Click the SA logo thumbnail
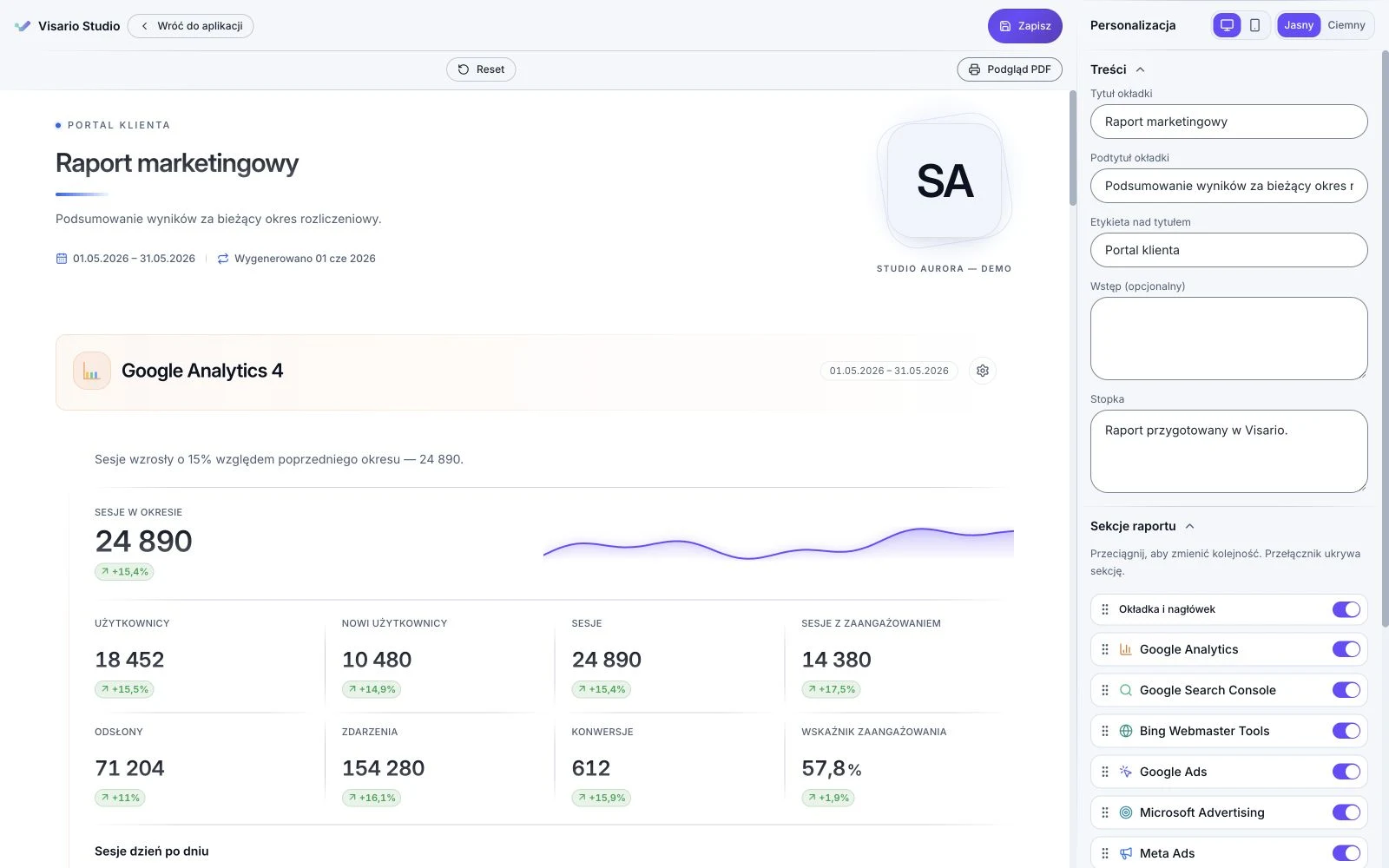The height and width of the screenshot is (868, 1389). (x=945, y=181)
